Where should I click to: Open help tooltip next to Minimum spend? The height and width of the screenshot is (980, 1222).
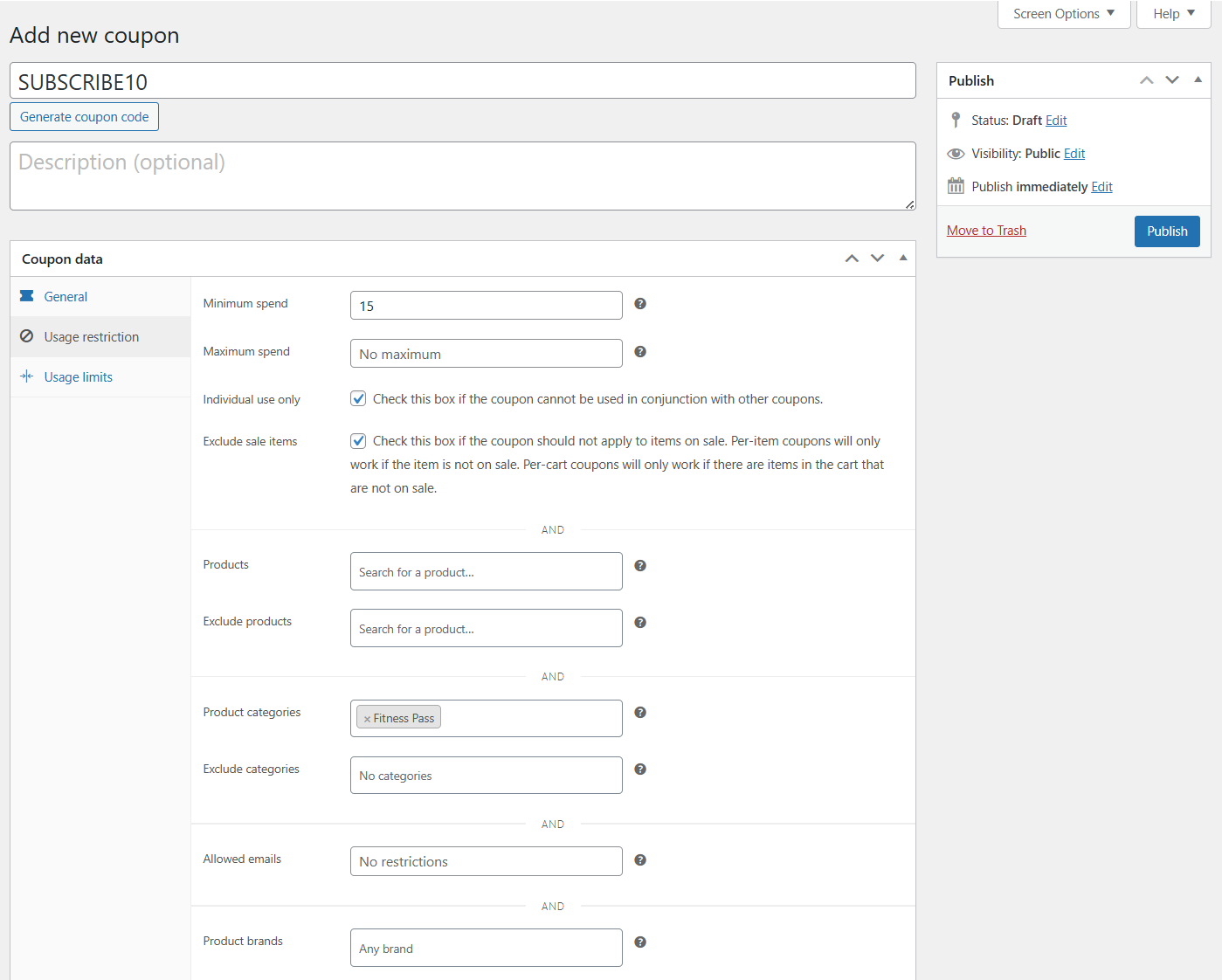pos(640,303)
